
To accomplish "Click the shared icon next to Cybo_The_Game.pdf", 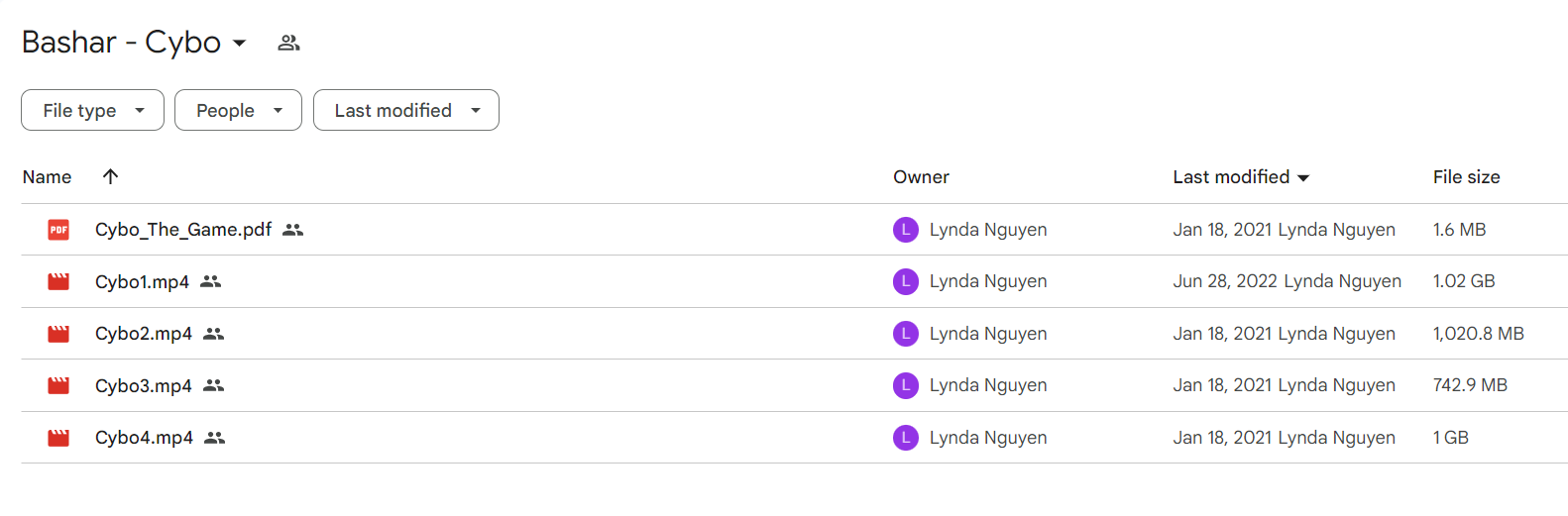I will 292,230.
